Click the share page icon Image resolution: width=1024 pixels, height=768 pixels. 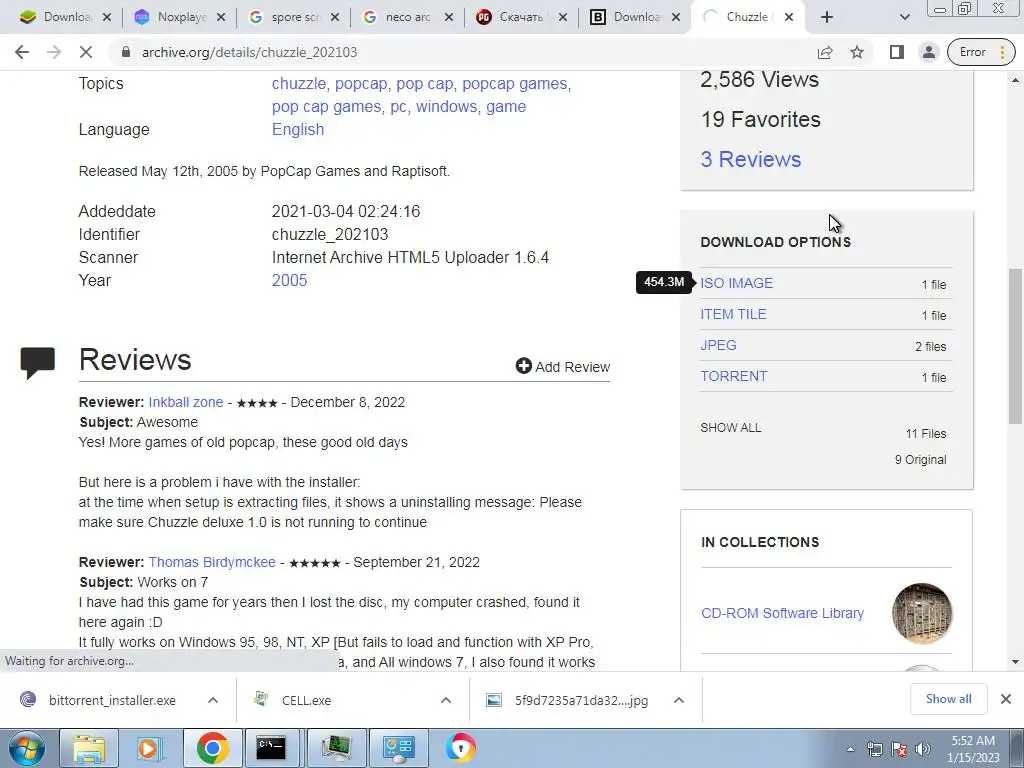coord(825,52)
